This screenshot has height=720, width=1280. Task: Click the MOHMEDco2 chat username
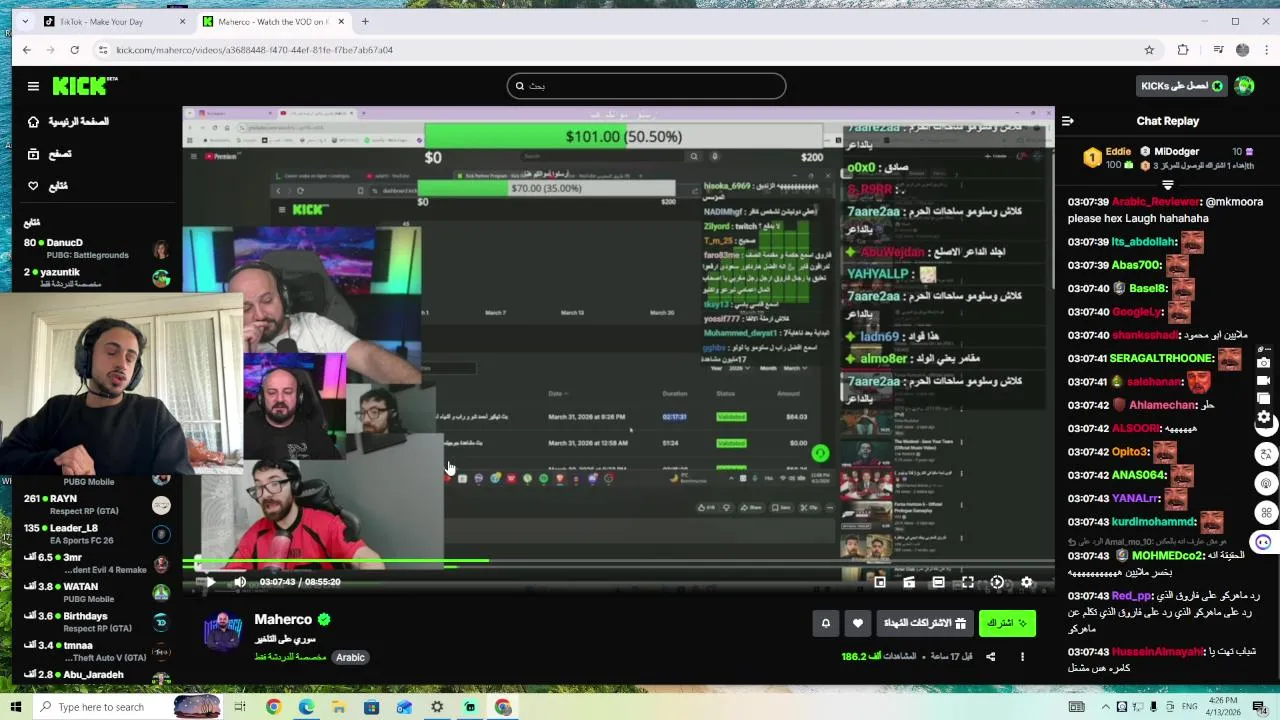[x=1168, y=556]
